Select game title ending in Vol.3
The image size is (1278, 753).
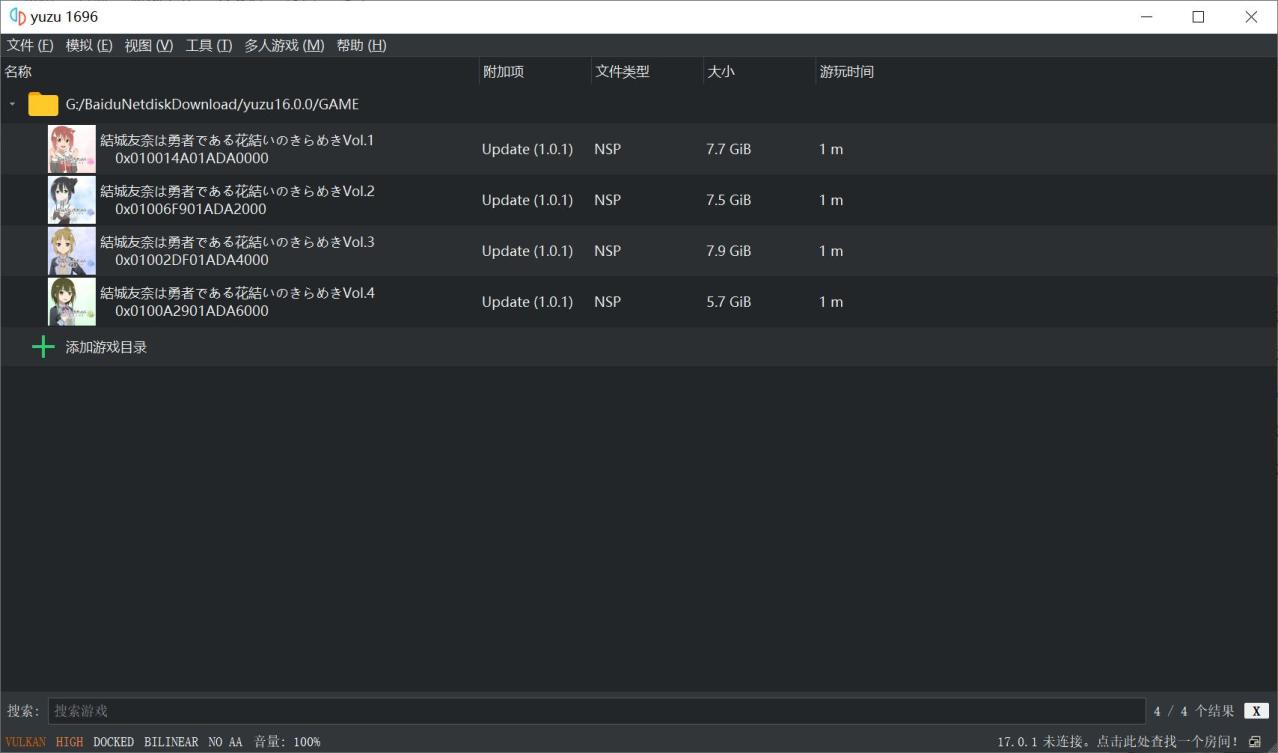pos(237,242)
